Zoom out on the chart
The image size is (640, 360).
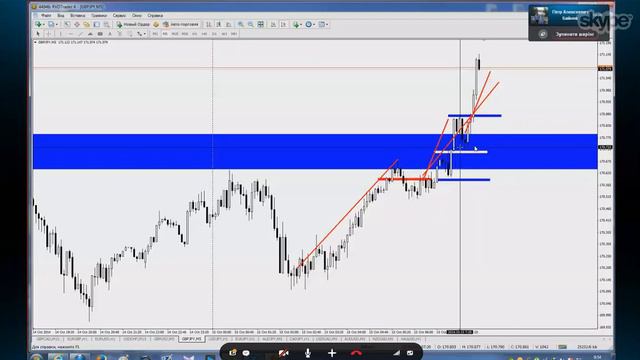click(251, 24)
